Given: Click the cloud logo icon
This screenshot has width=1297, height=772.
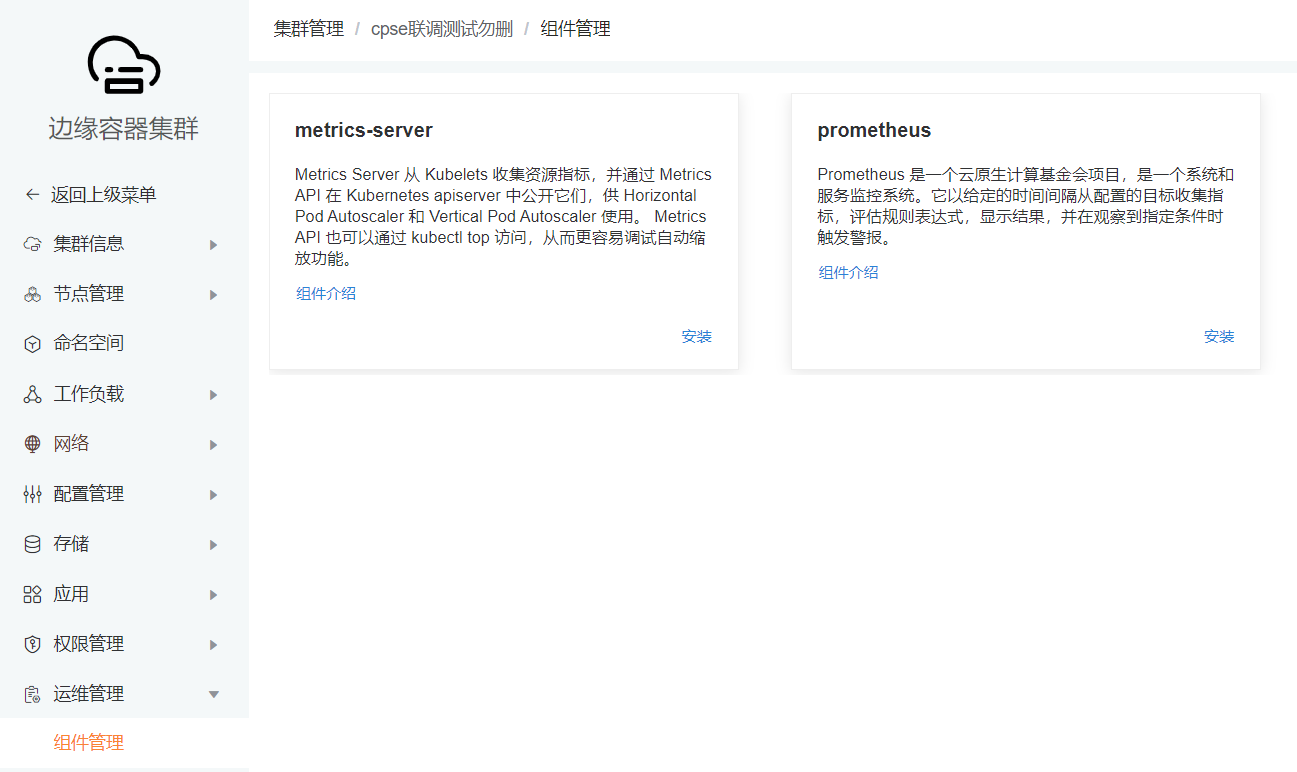Looking at the screenshot, I should click(x=124, y=65).
